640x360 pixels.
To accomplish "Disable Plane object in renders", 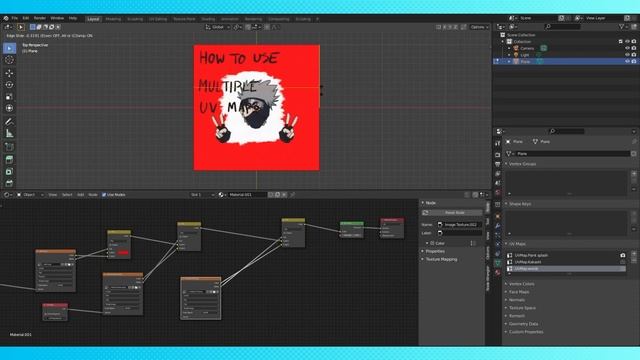I will coord(634,61).
